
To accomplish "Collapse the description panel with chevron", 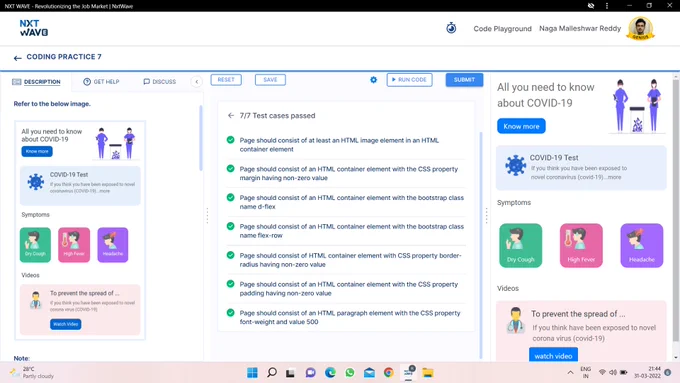I will tap(196, 82).
